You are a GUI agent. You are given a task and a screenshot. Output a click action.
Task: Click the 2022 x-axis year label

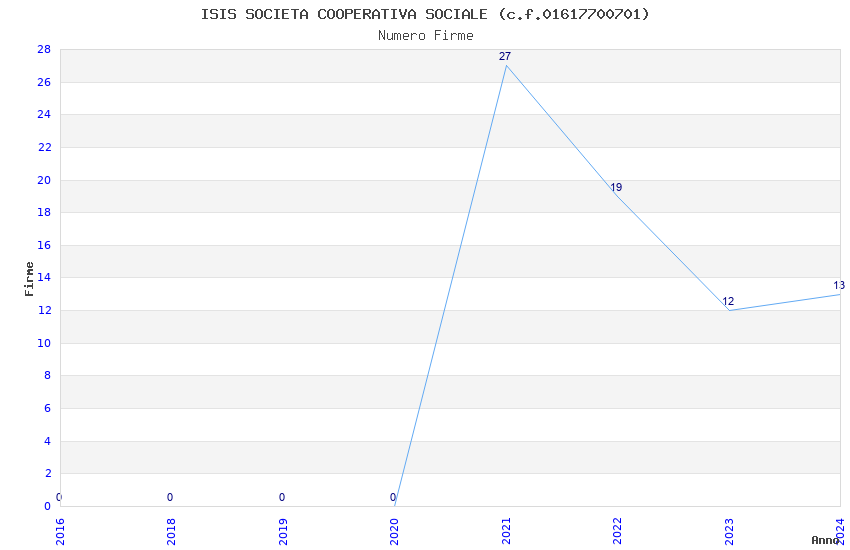point(617,532)
